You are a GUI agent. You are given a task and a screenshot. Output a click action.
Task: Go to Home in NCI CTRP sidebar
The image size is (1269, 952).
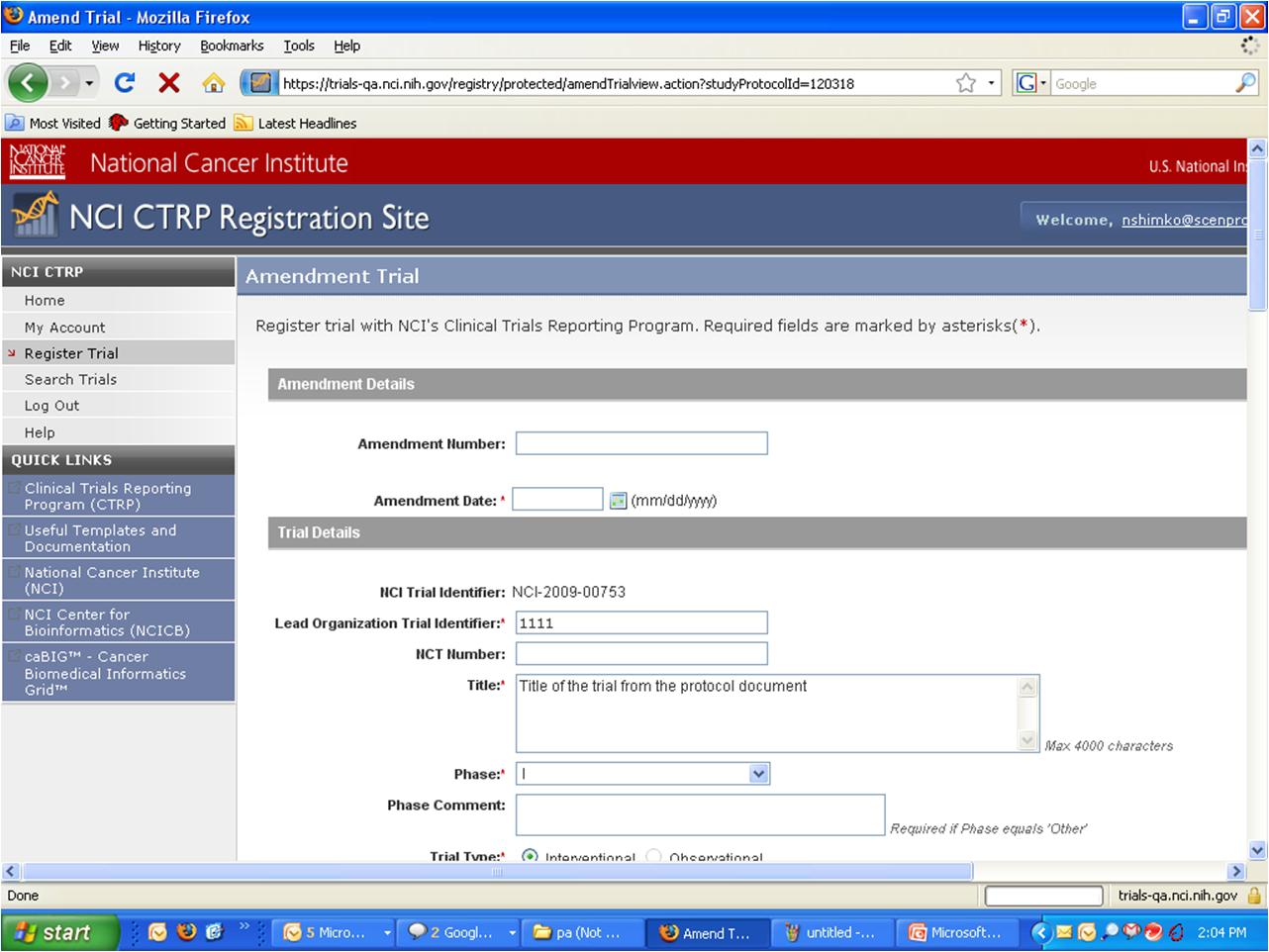click(45, 300)
